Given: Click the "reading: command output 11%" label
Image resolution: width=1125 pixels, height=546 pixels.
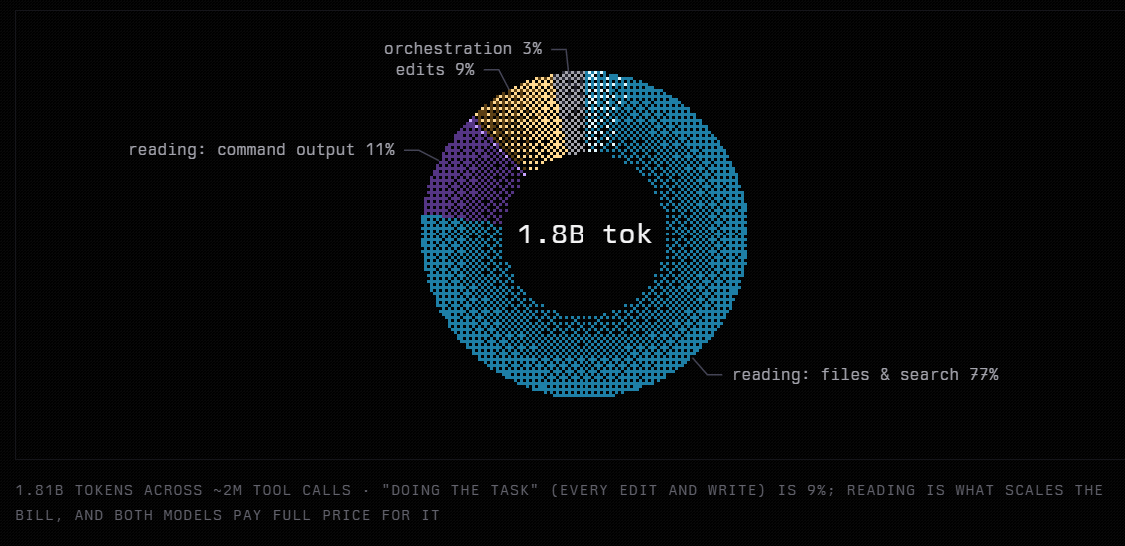Looking at the screenshot, I should coord(261,150).
